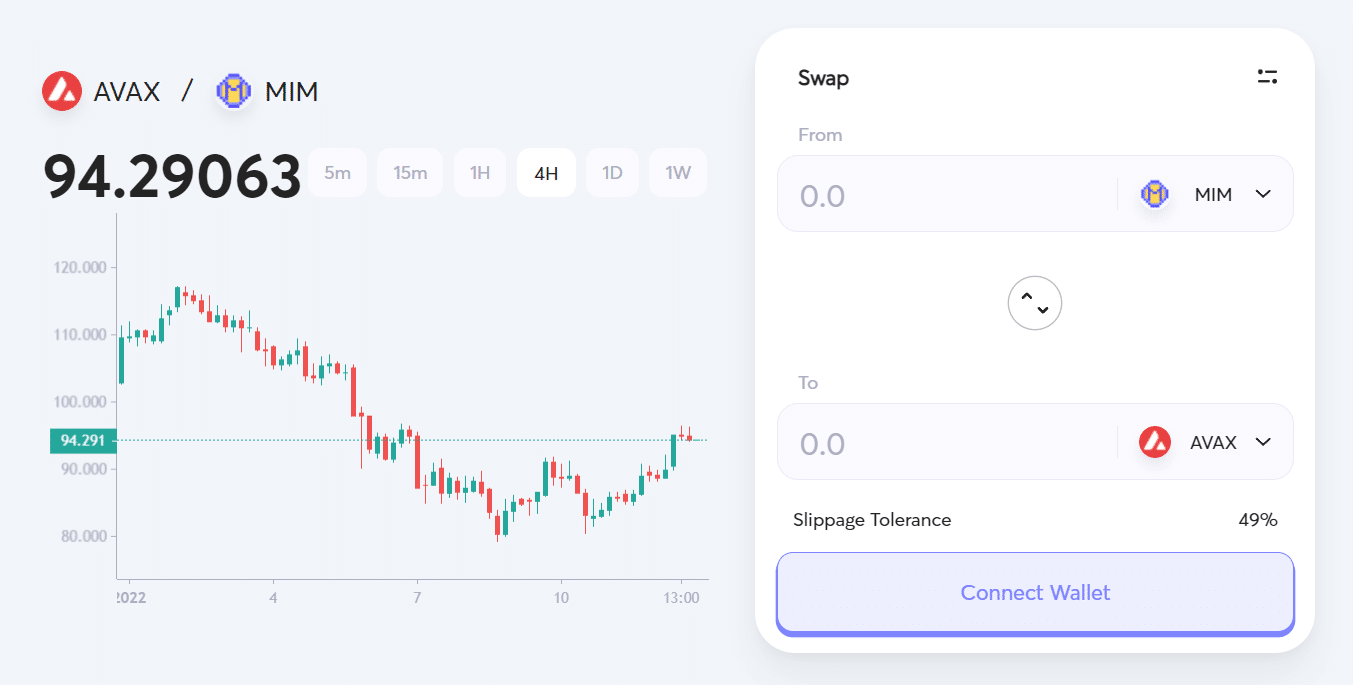Image resolution: width=1353 pixels, height=685 pixels.
Task: Click the AVAX logo in pair header
Action: [62, 92]
